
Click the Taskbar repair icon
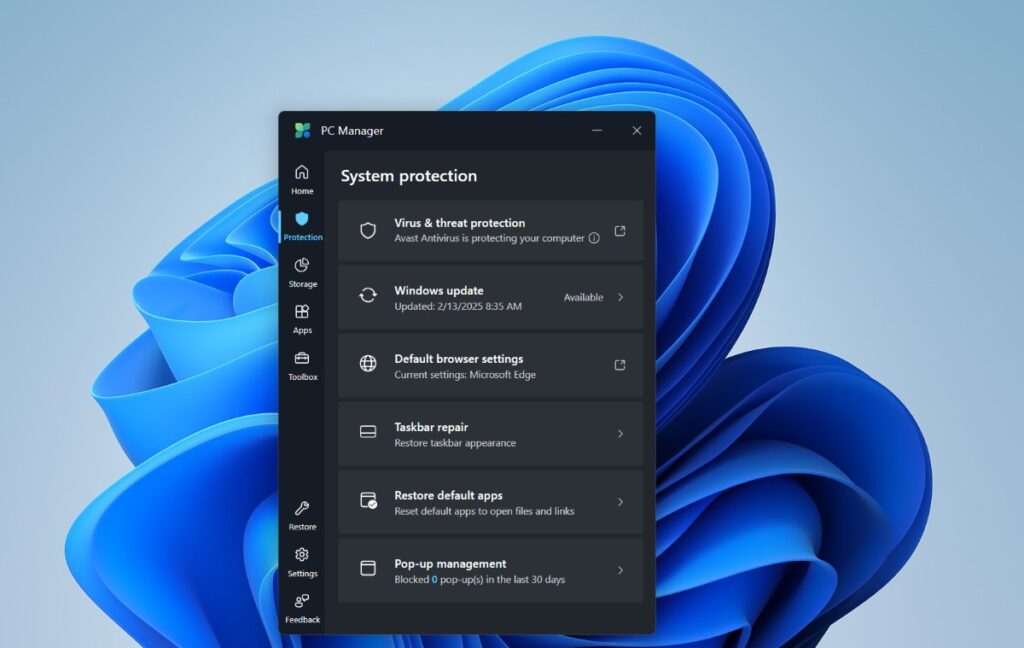pyautogui.click(x=369, y=433)
